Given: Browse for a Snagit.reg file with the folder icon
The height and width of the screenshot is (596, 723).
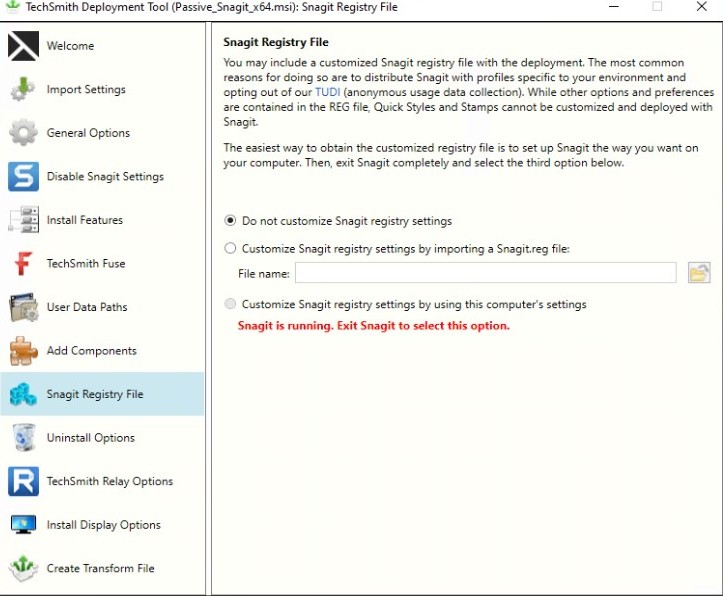Looking at the screenshot, I should (699, 273).
